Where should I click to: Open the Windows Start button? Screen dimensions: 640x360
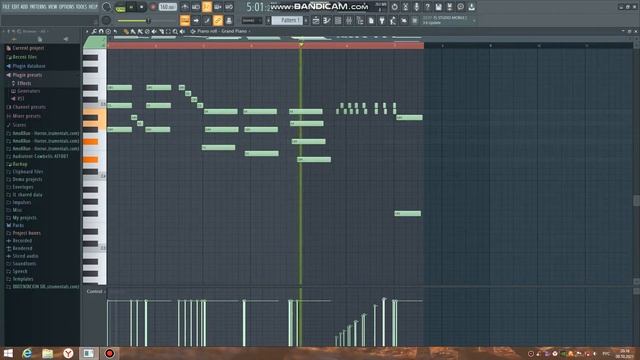point(8,353)
